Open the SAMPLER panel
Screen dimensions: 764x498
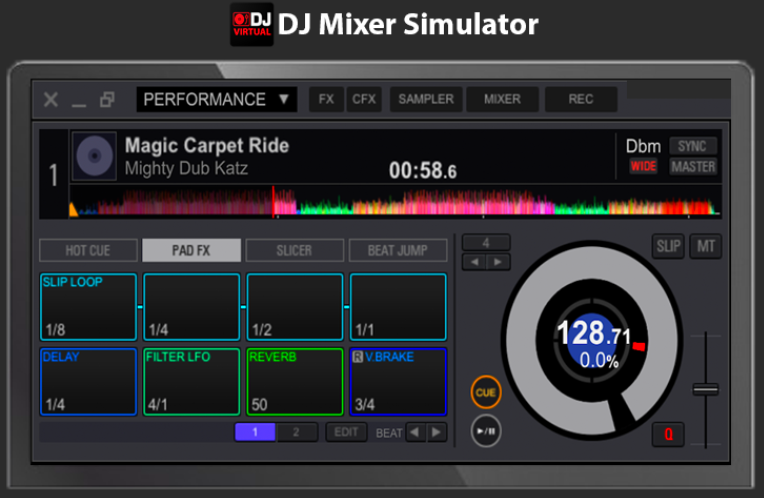click(x=425, y=99)
